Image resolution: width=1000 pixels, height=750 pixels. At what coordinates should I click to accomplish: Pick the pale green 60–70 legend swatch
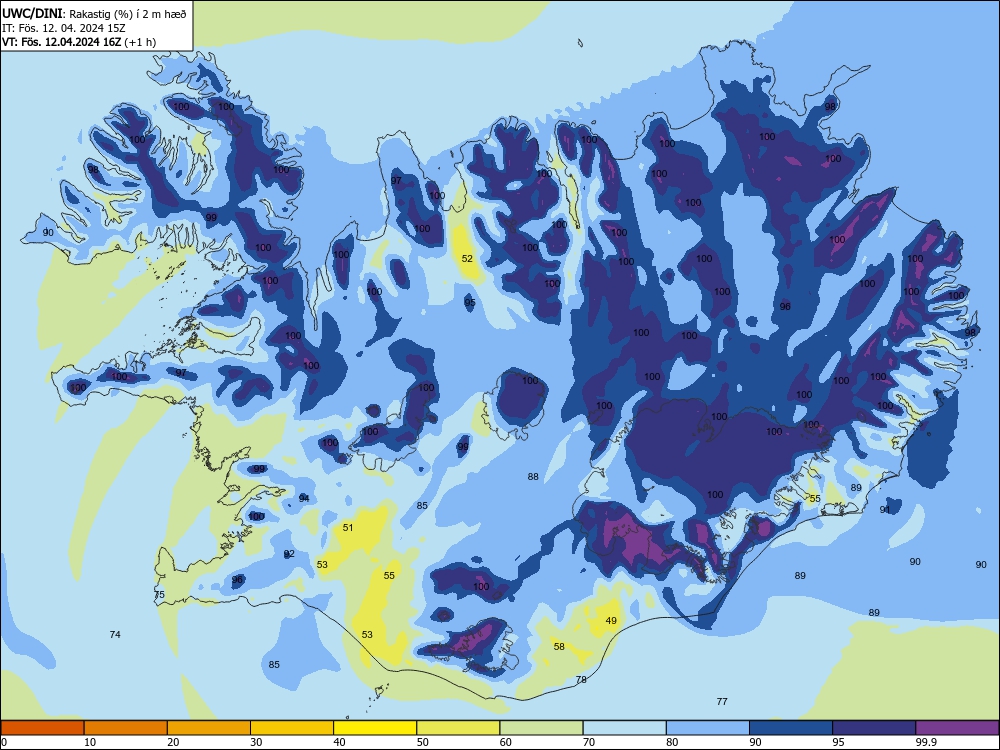coord(541,728)
